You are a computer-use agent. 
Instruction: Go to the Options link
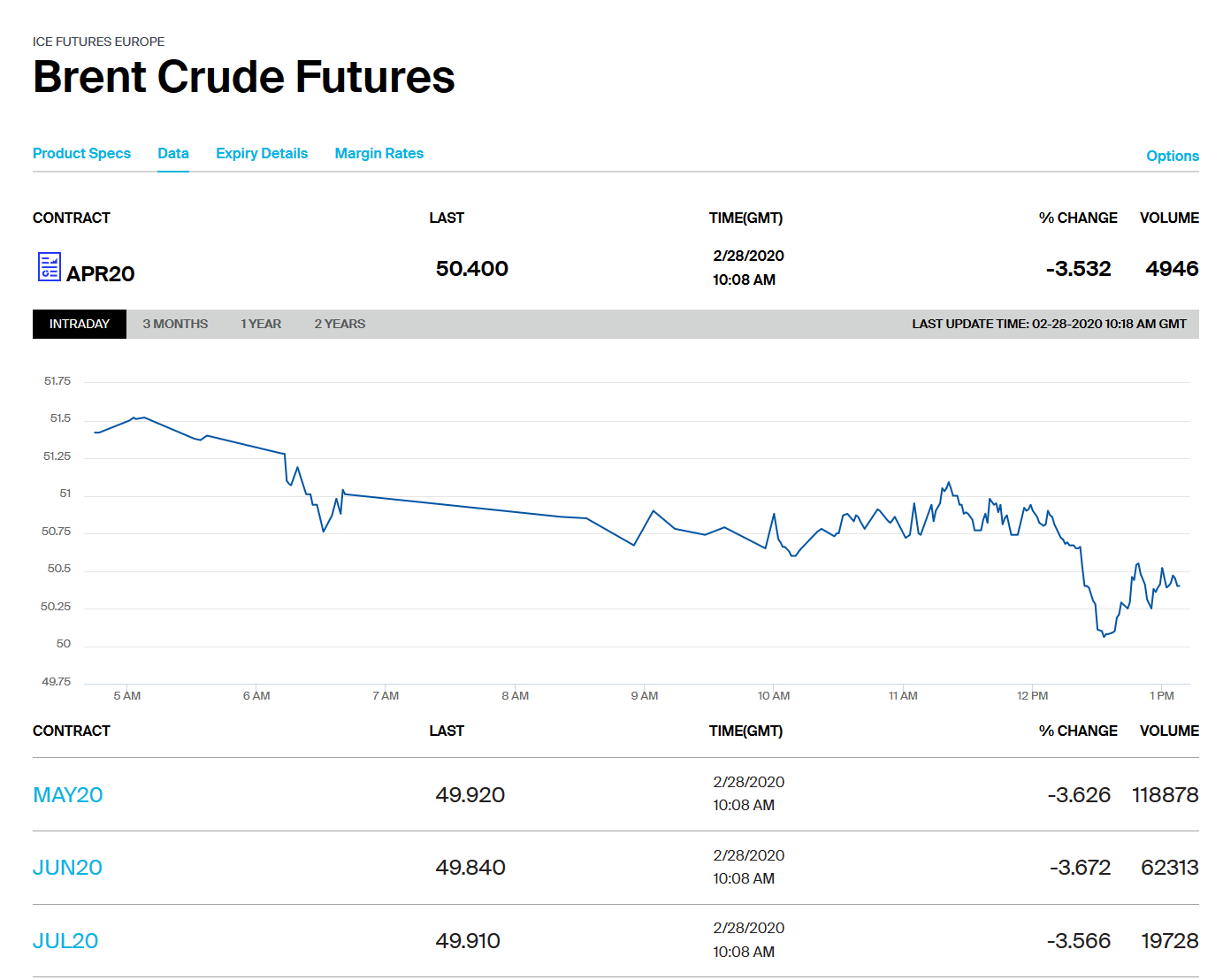coord(1172,157)
